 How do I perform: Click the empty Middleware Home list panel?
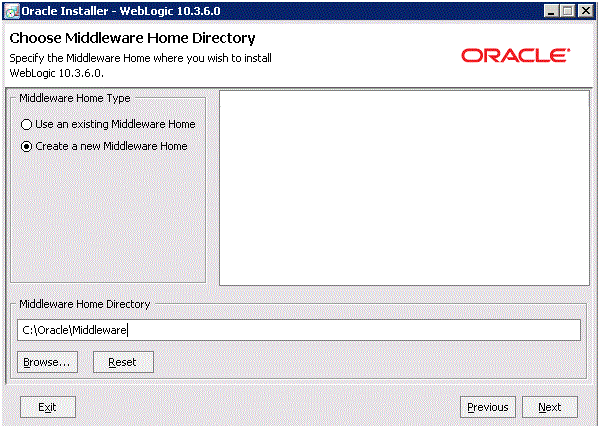click(404, 188)
